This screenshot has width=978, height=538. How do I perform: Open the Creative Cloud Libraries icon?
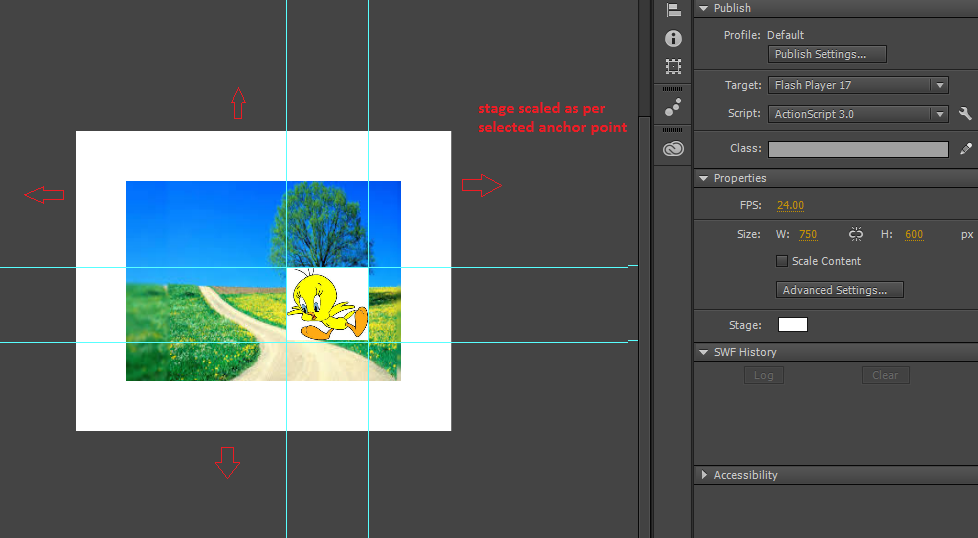click(x=673, y=148)
